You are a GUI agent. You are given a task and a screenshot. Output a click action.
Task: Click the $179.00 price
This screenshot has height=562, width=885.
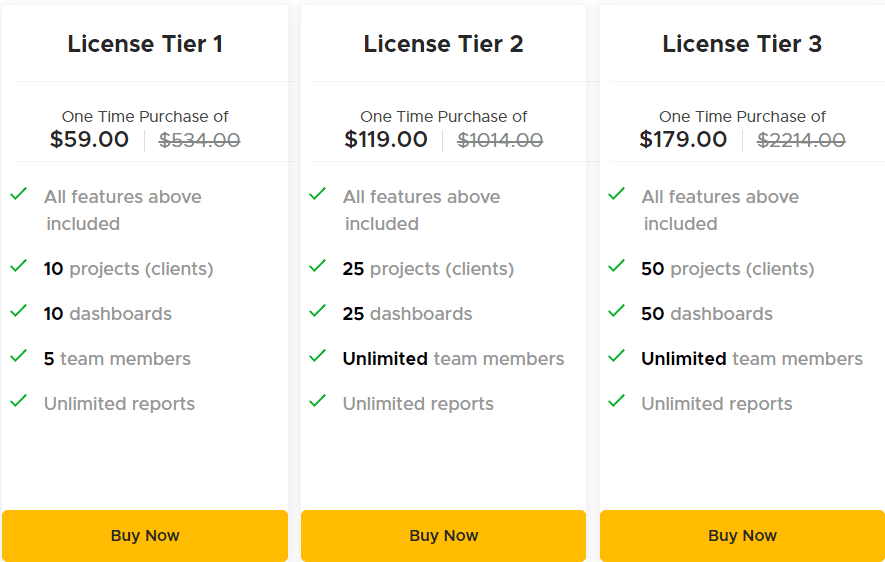click(x=683, y=139)
